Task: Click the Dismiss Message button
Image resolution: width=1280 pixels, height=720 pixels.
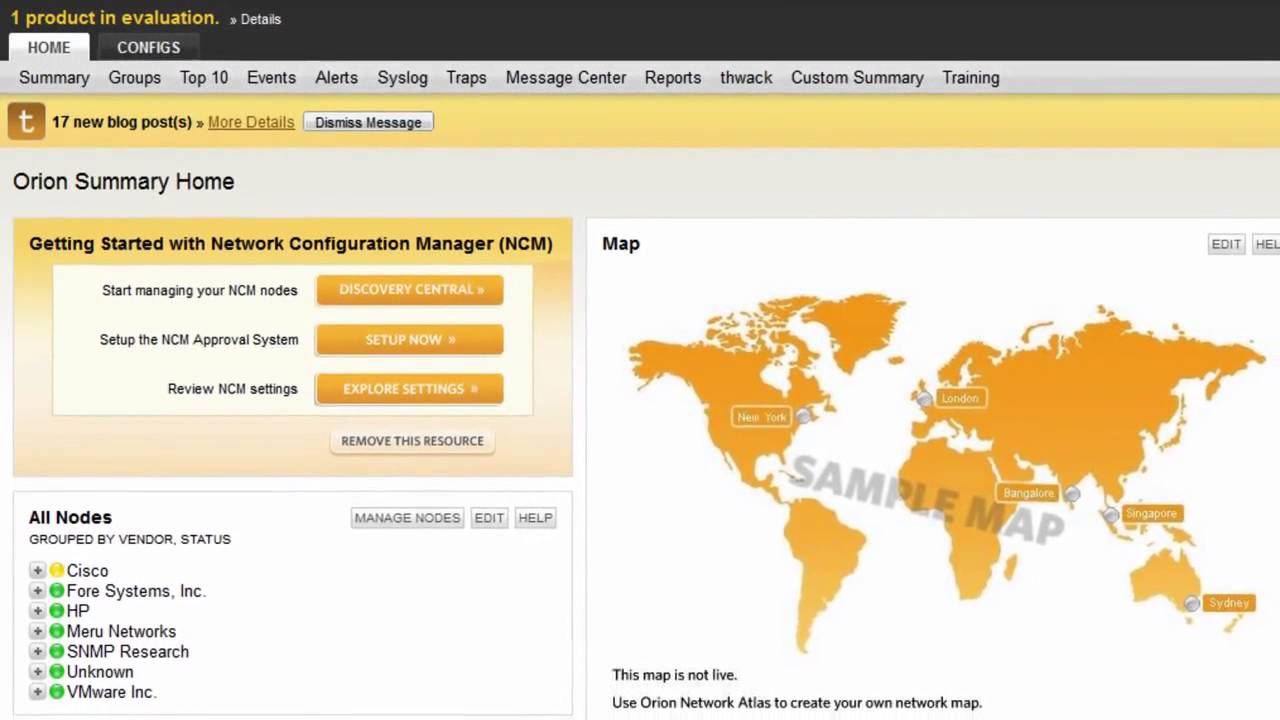Action: (x=368, y=122)
